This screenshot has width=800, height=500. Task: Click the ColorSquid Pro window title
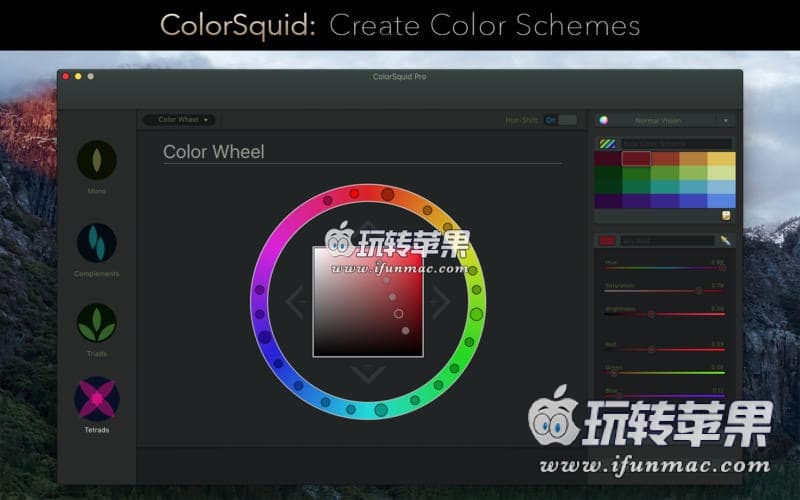pyautogui.click(x=399, y=77)
